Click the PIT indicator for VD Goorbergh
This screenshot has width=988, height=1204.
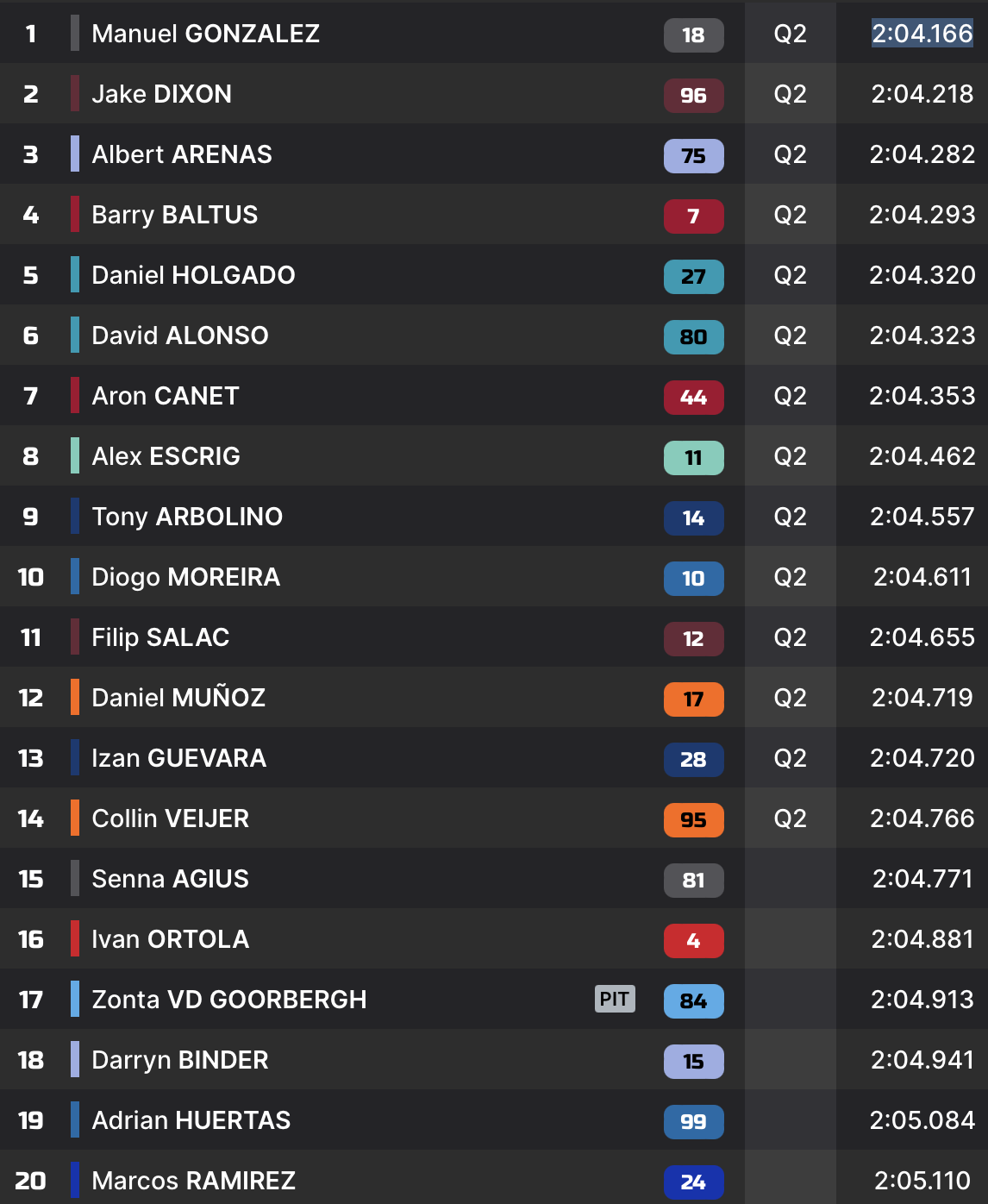[615, 999]
